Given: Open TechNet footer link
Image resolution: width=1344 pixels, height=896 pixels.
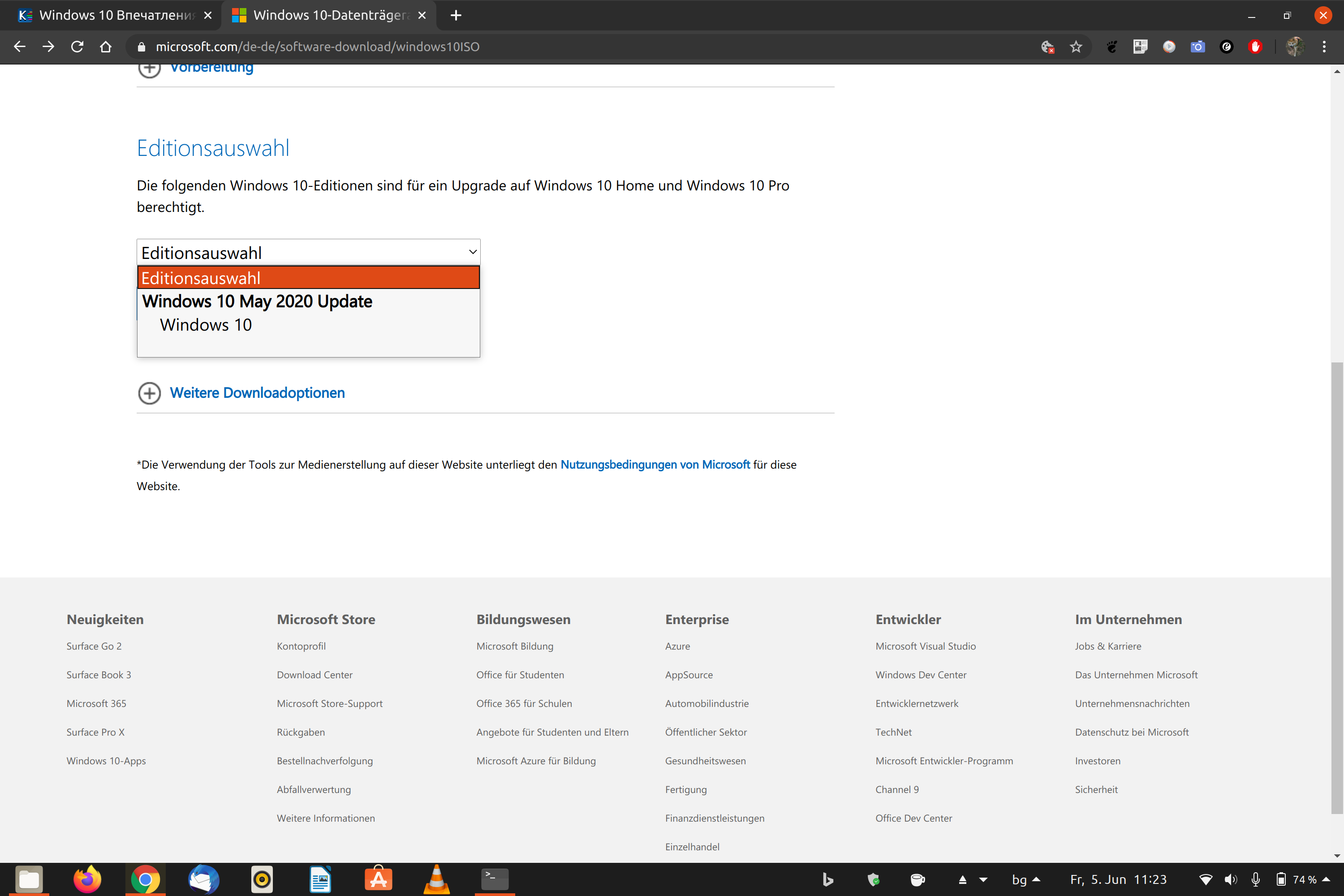Looking at the screenshot, I should point(893,732).
